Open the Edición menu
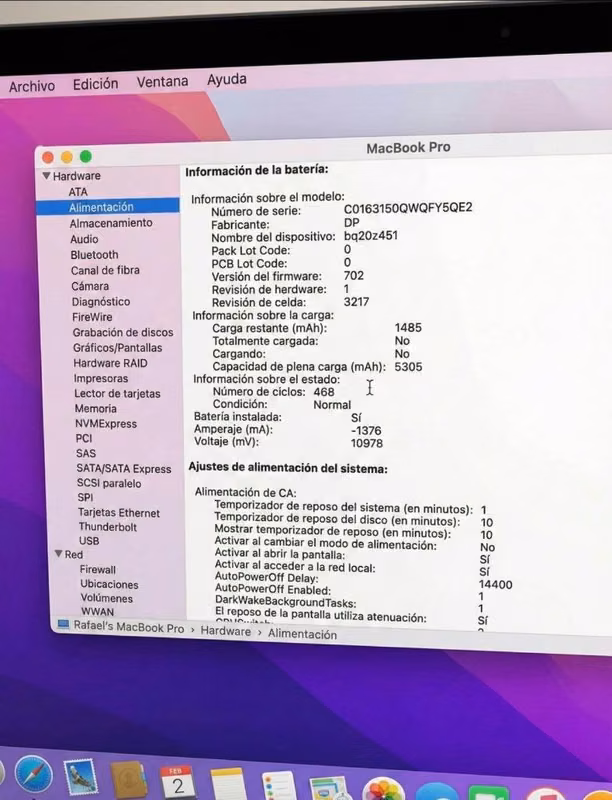Image resolution: width=612 pixels, height=800 pixels. point(95,84)
